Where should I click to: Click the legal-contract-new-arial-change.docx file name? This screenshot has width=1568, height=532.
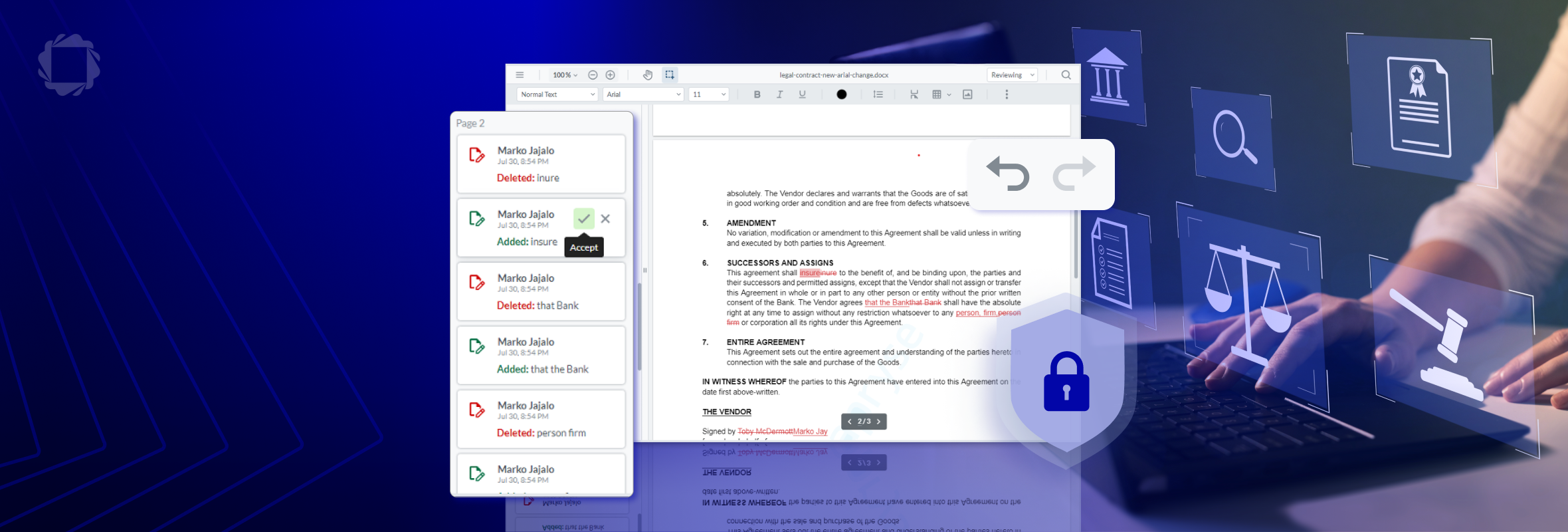pyautogui.click(x=834, y=75)
